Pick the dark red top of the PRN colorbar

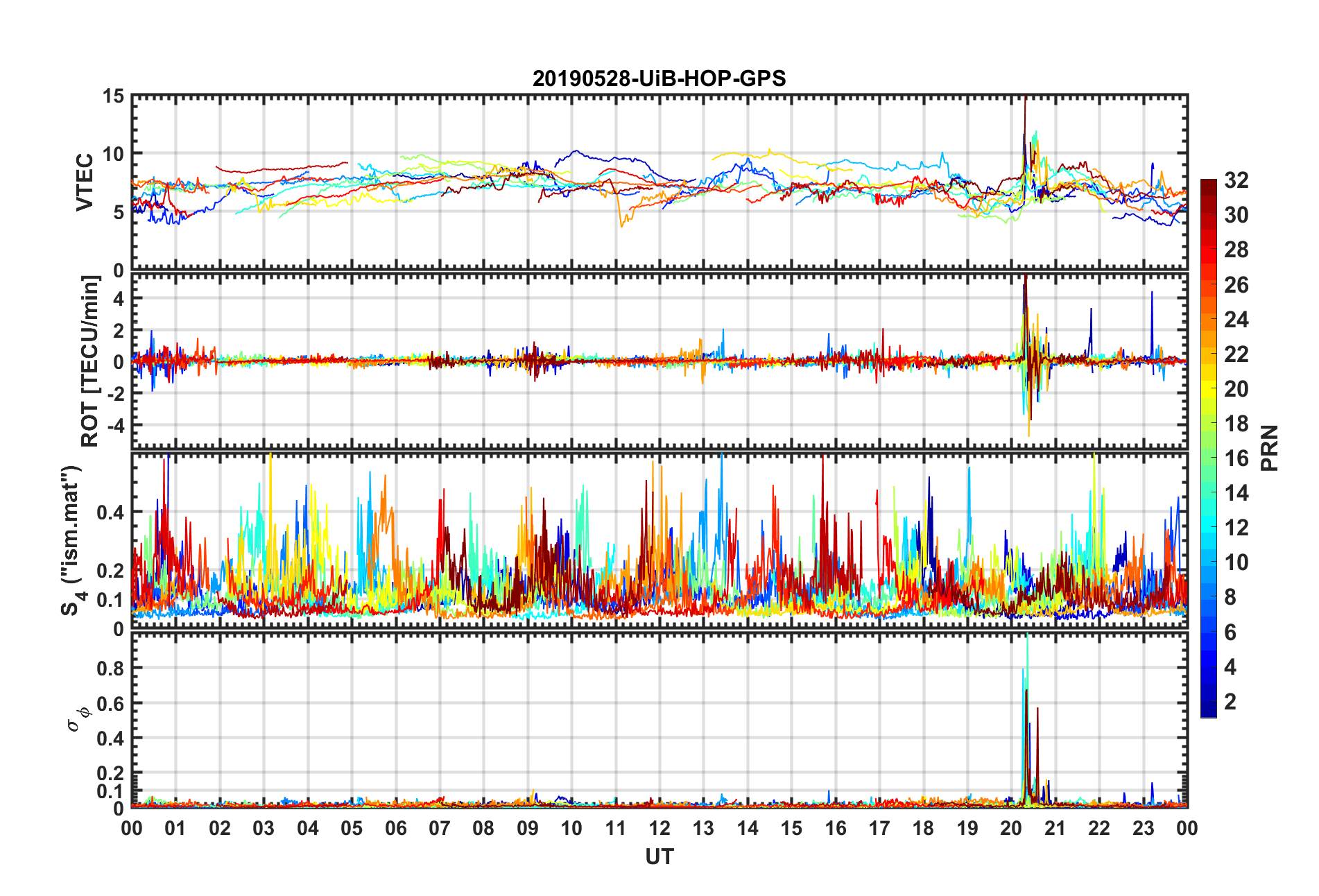(x=1209, y=184)
